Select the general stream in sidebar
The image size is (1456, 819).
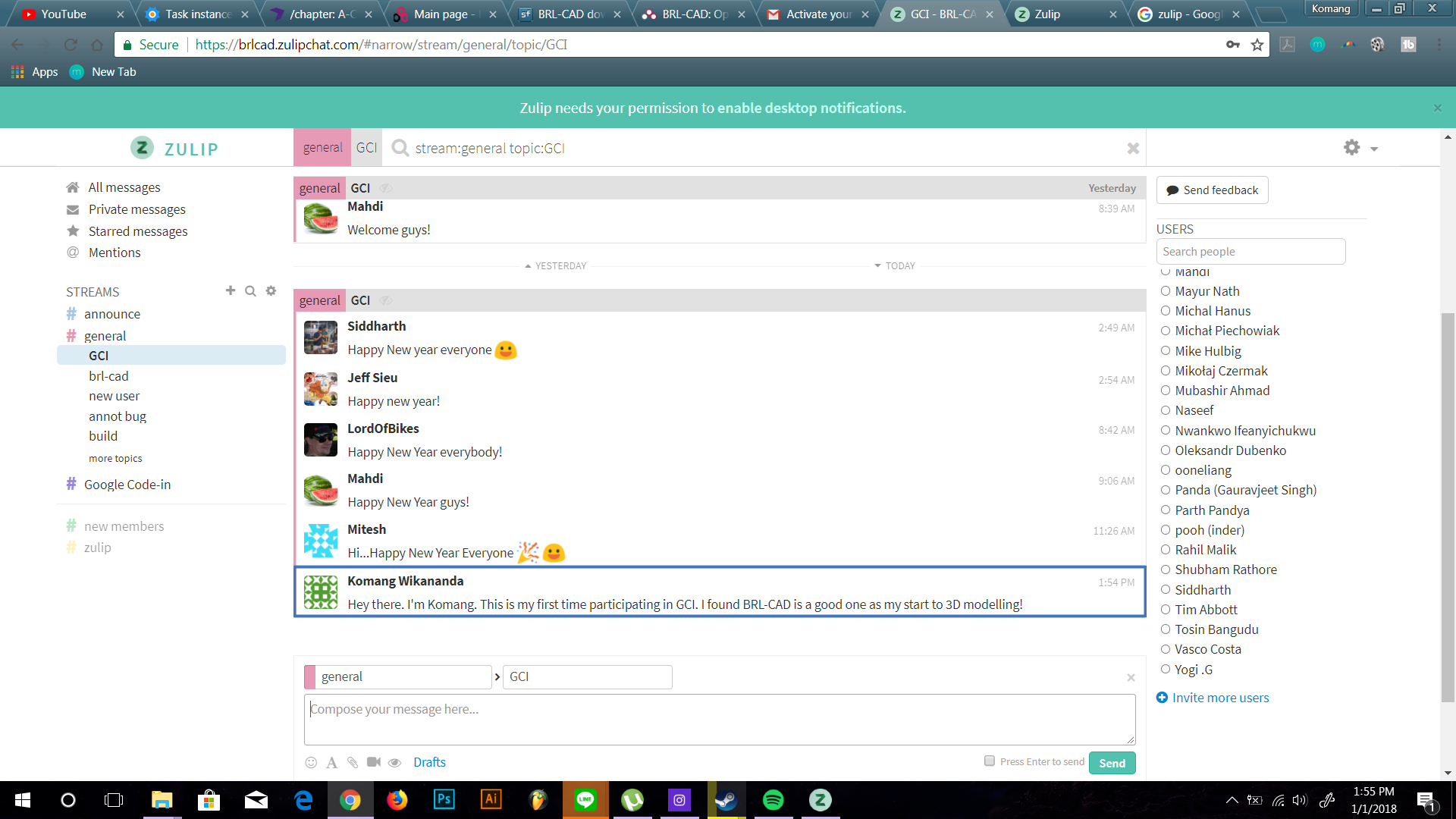click(105, 336)
